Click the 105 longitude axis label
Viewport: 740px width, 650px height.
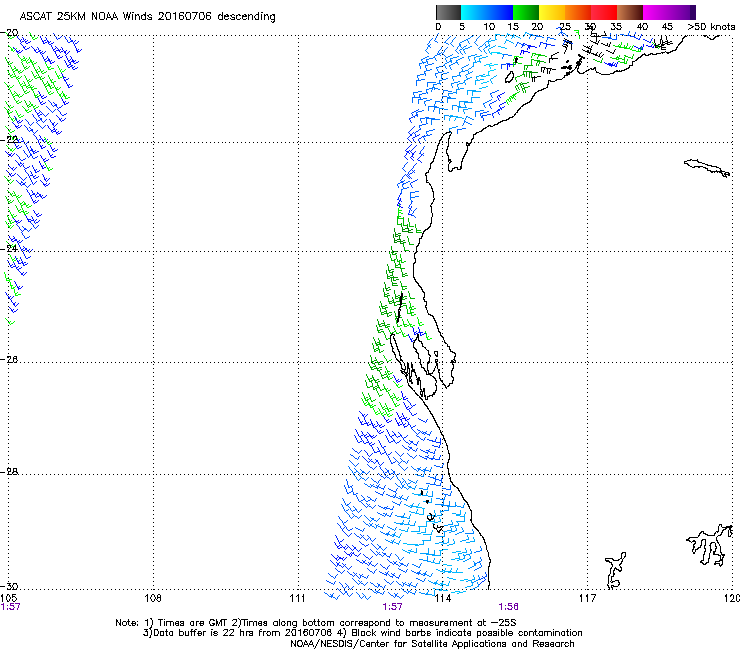coord(8,598)
